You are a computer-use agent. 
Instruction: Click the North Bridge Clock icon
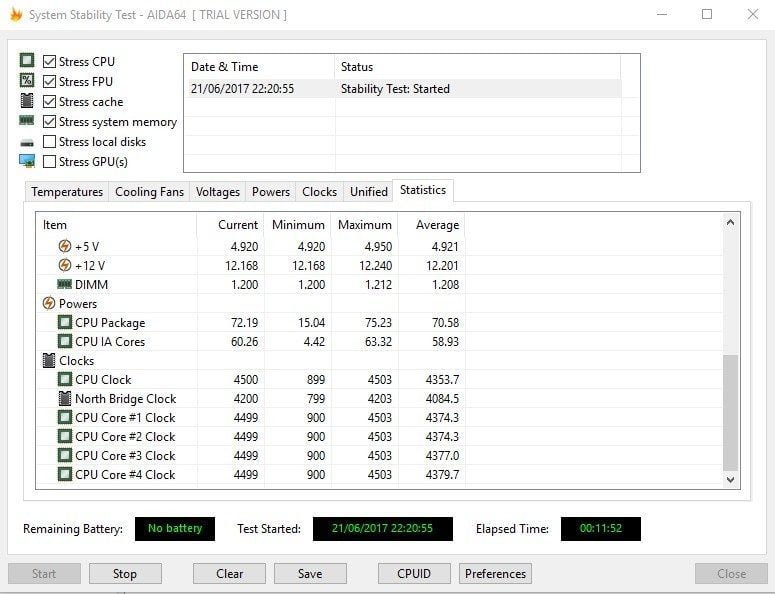pyautogui.click(x=65, y=398)
